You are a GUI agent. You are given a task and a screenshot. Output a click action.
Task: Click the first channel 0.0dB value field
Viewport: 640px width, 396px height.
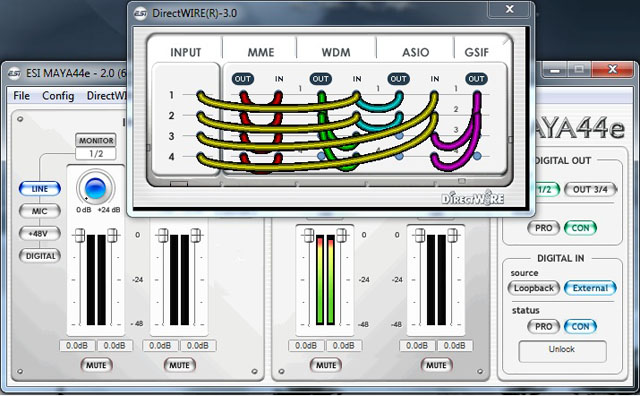77,345
